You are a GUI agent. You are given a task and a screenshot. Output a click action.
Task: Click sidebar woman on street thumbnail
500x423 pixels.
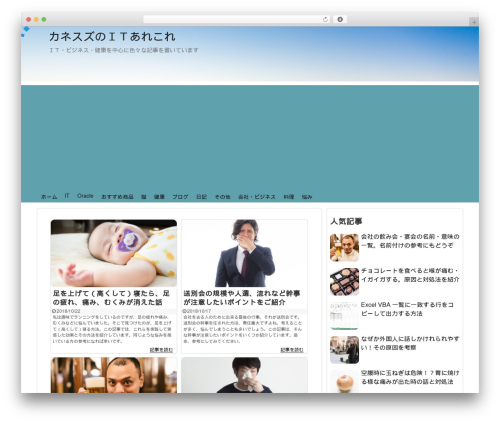[344, 350]
